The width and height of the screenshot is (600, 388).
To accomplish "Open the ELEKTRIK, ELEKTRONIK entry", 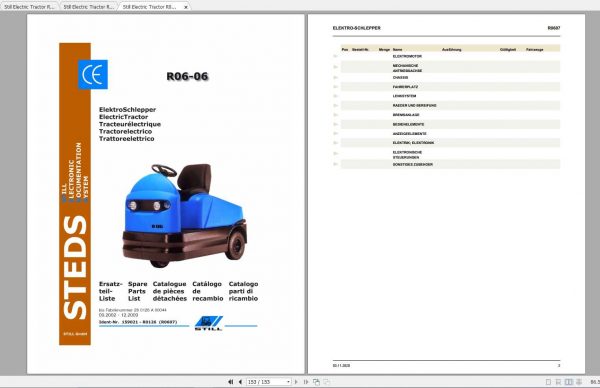I will click(x=413, y=143).
